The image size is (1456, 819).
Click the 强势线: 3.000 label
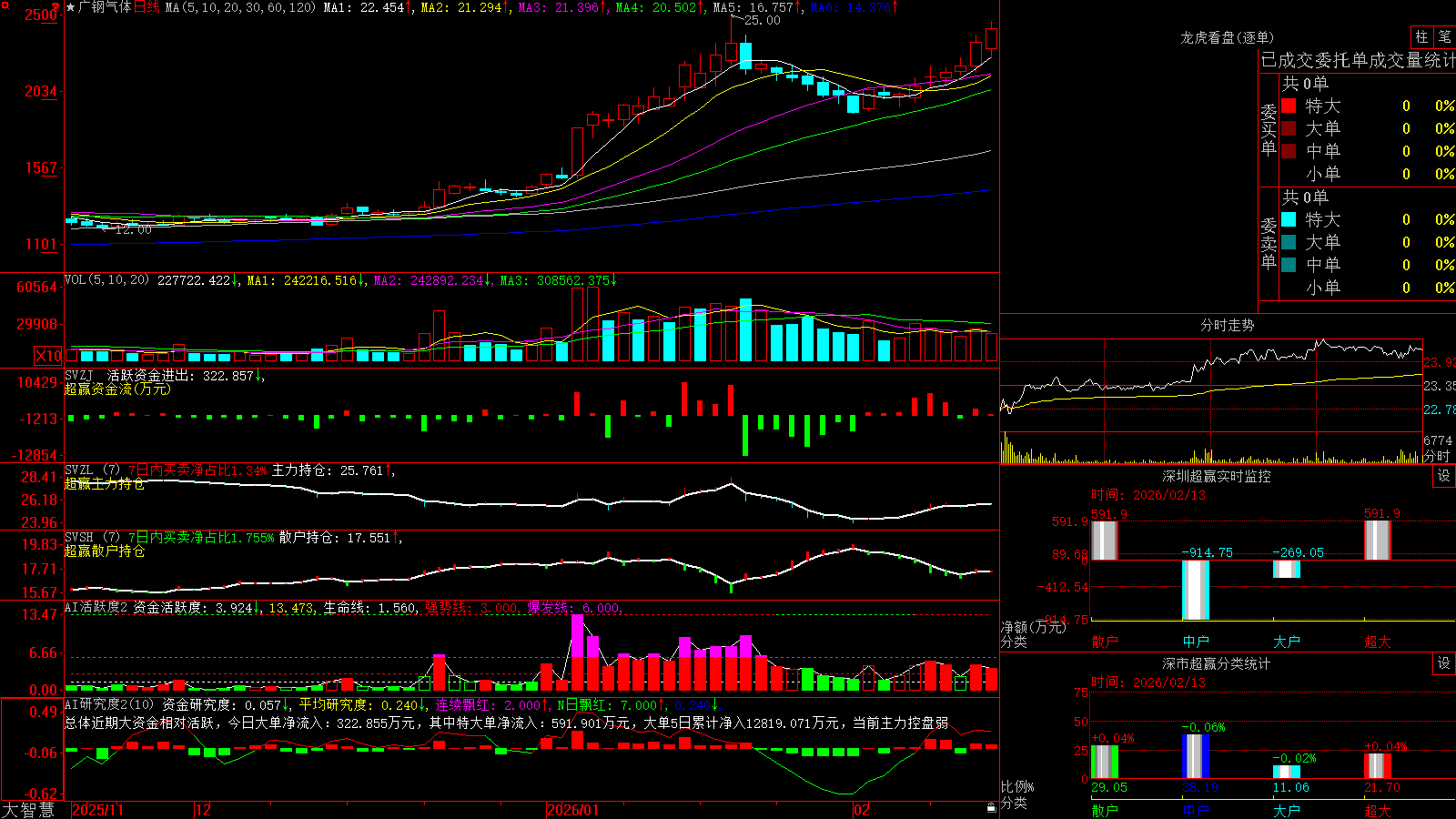click(x=473, y=607)
